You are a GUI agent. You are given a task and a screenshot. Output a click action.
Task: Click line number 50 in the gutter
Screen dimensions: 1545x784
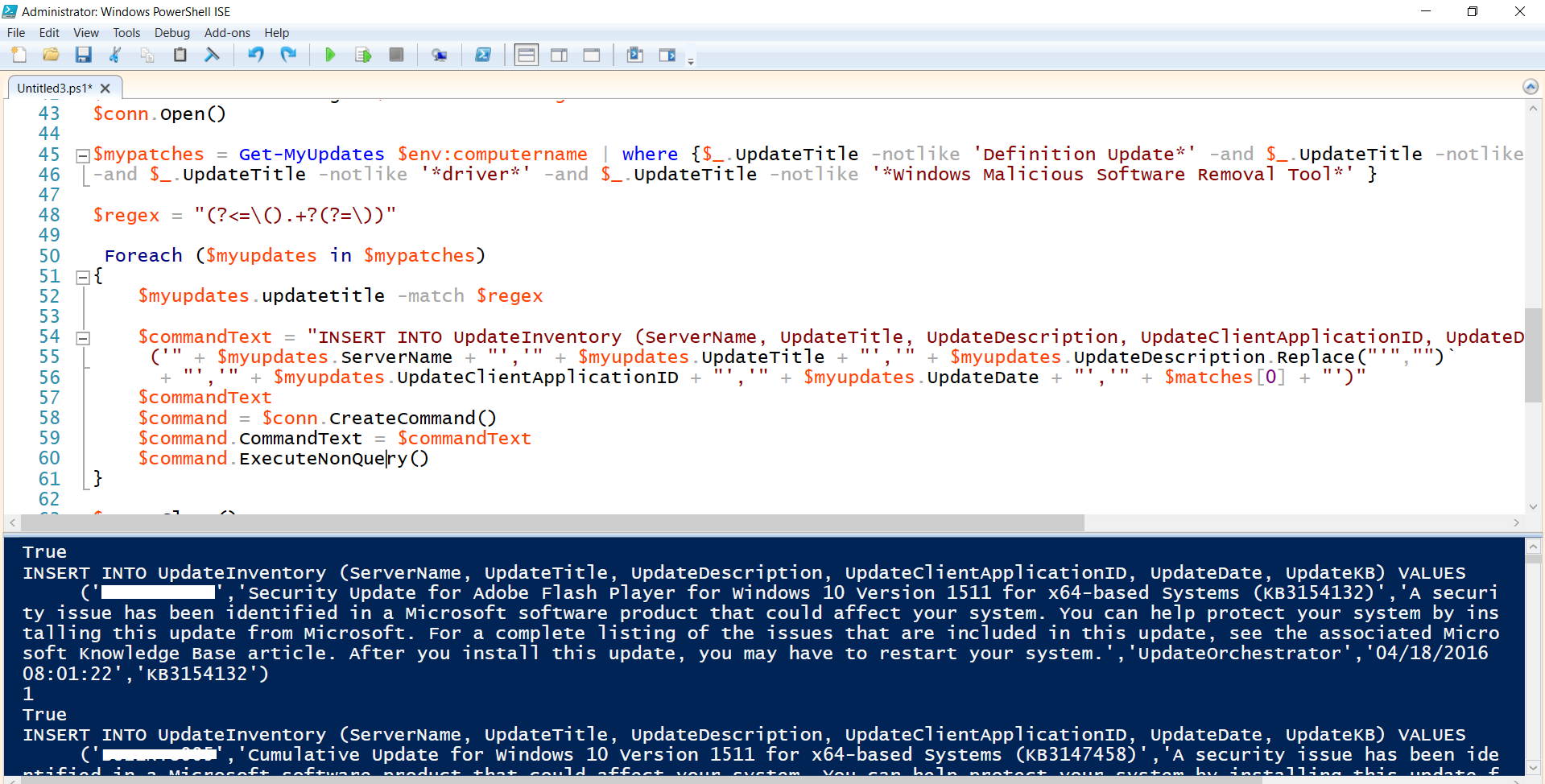pyautogui.click(x=49, y=256)
